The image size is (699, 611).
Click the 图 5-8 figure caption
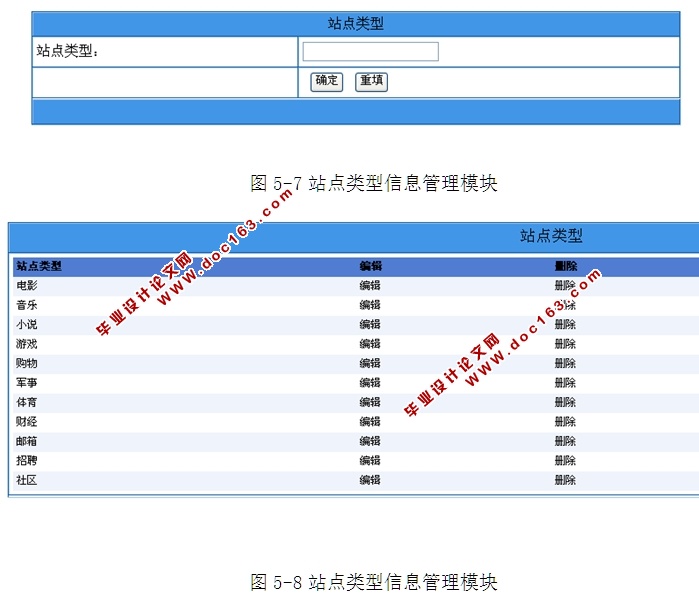point(374,582)
